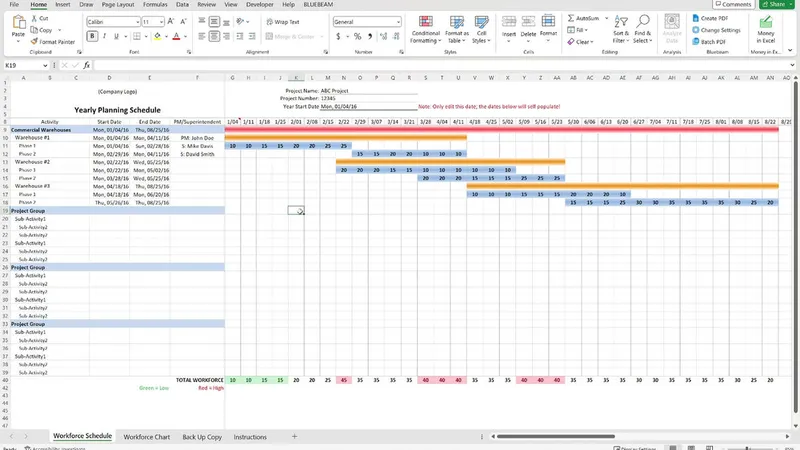Collapse the ribbon with the chevron
Image resolution: width=800 pixels, height=450 pixels.
pyautogui.click(x=790, y=51)
